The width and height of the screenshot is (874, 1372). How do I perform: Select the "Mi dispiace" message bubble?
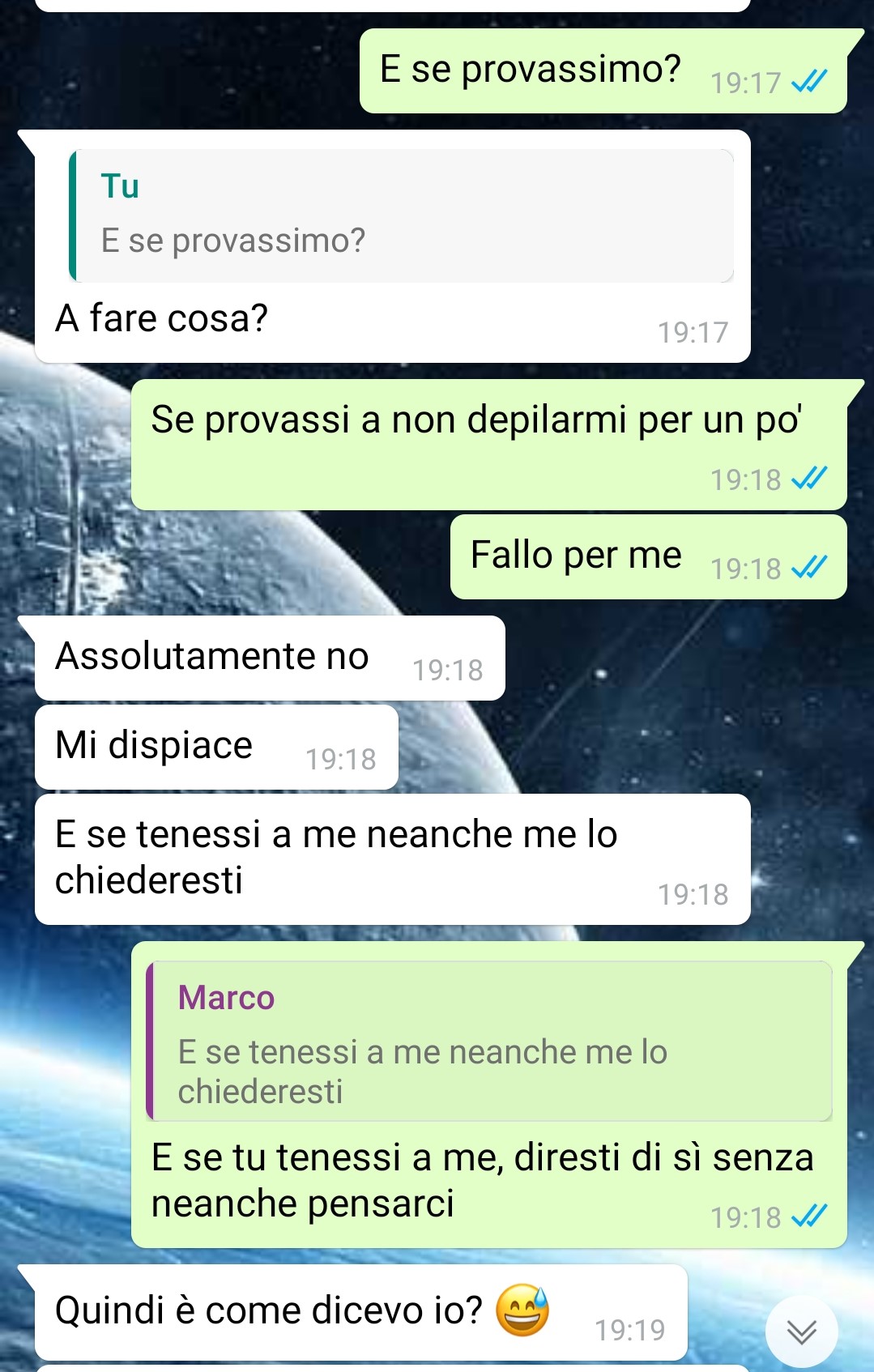pos(216,747)
